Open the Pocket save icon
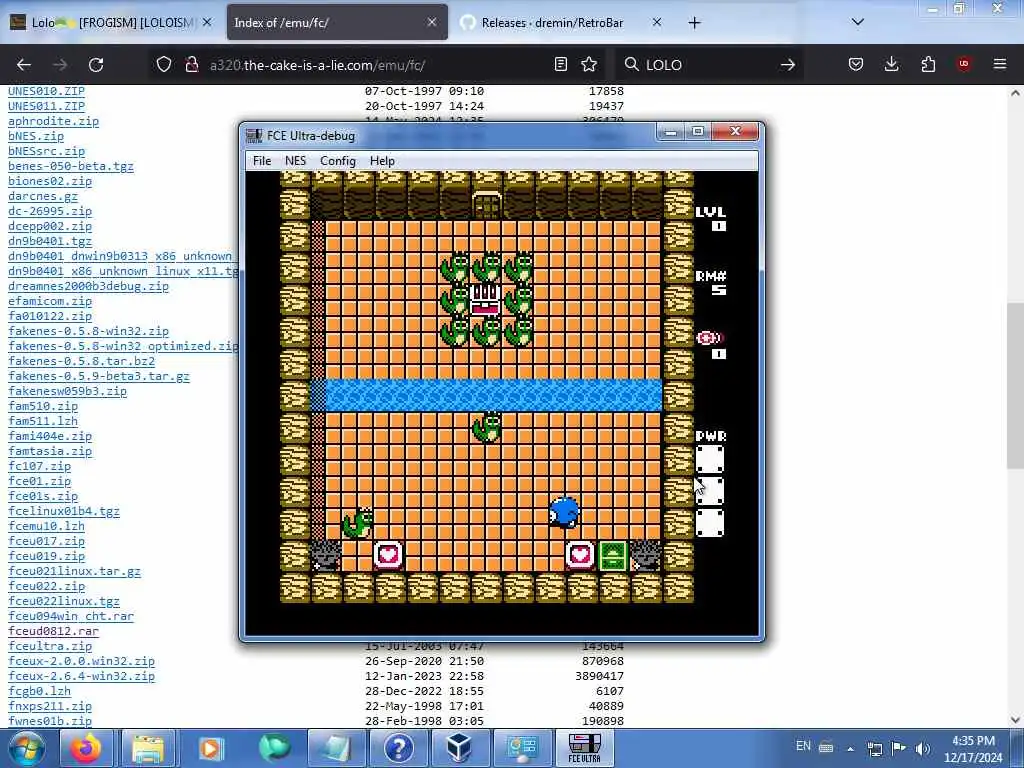The image size is (1024, 768). 856,65
